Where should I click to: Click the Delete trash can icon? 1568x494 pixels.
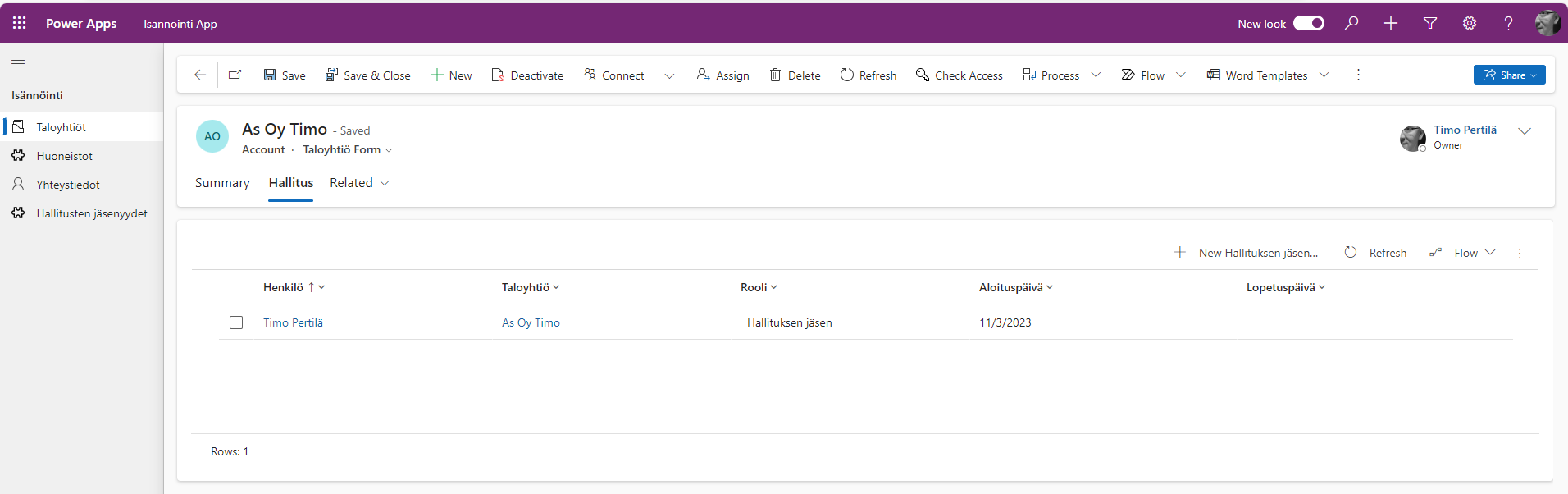click(775, 75)
